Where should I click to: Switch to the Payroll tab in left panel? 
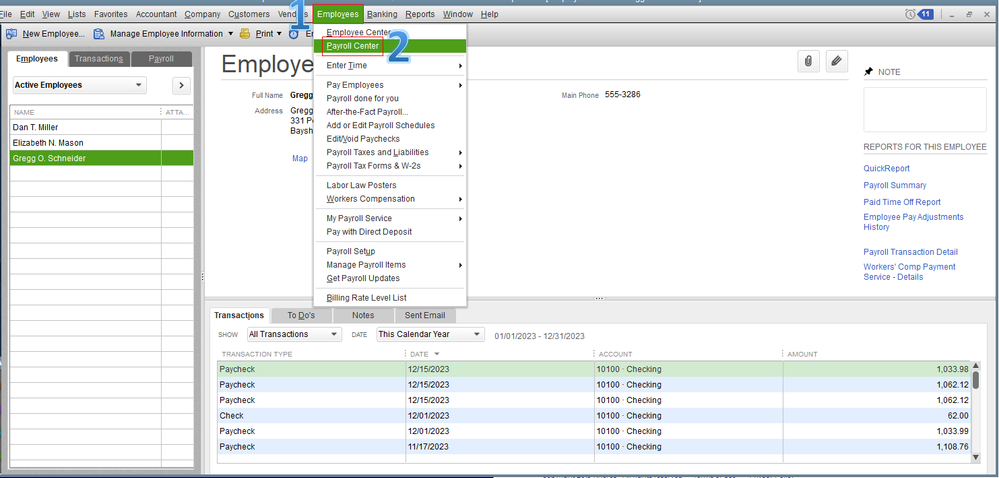(x=161, y=59)
